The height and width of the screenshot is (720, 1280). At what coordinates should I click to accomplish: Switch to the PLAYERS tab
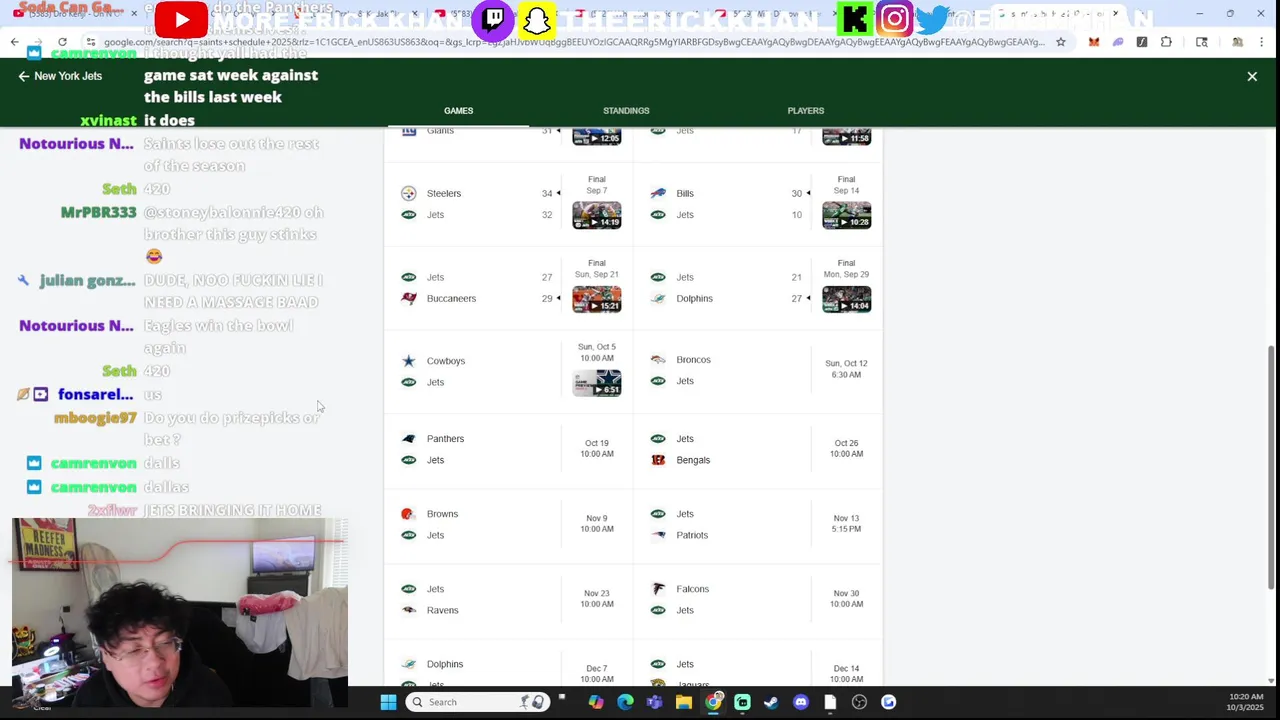(805, 111)
